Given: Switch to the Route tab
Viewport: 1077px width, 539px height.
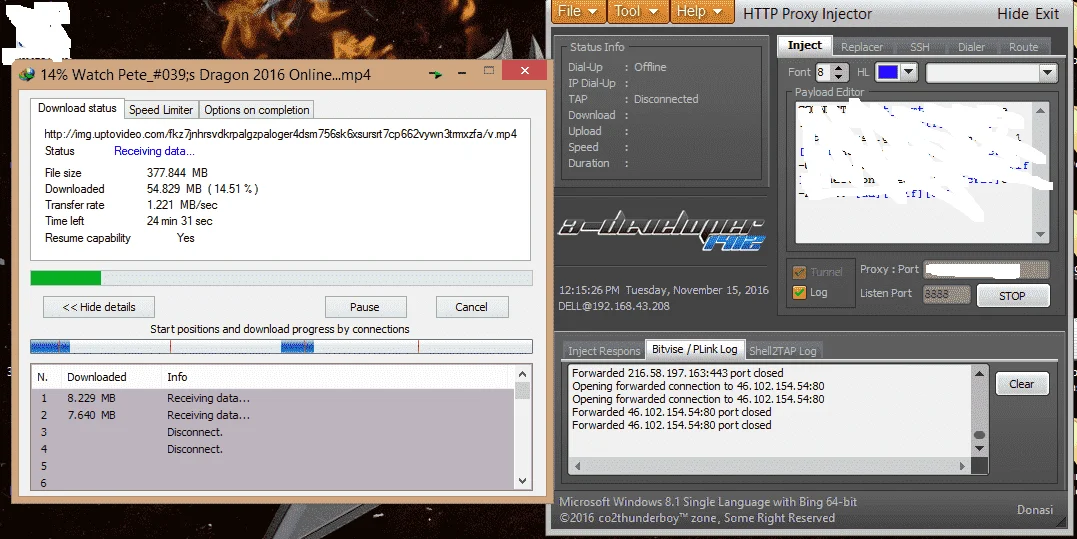Looking at the screenshot, I should click(x=1023, y=47).
